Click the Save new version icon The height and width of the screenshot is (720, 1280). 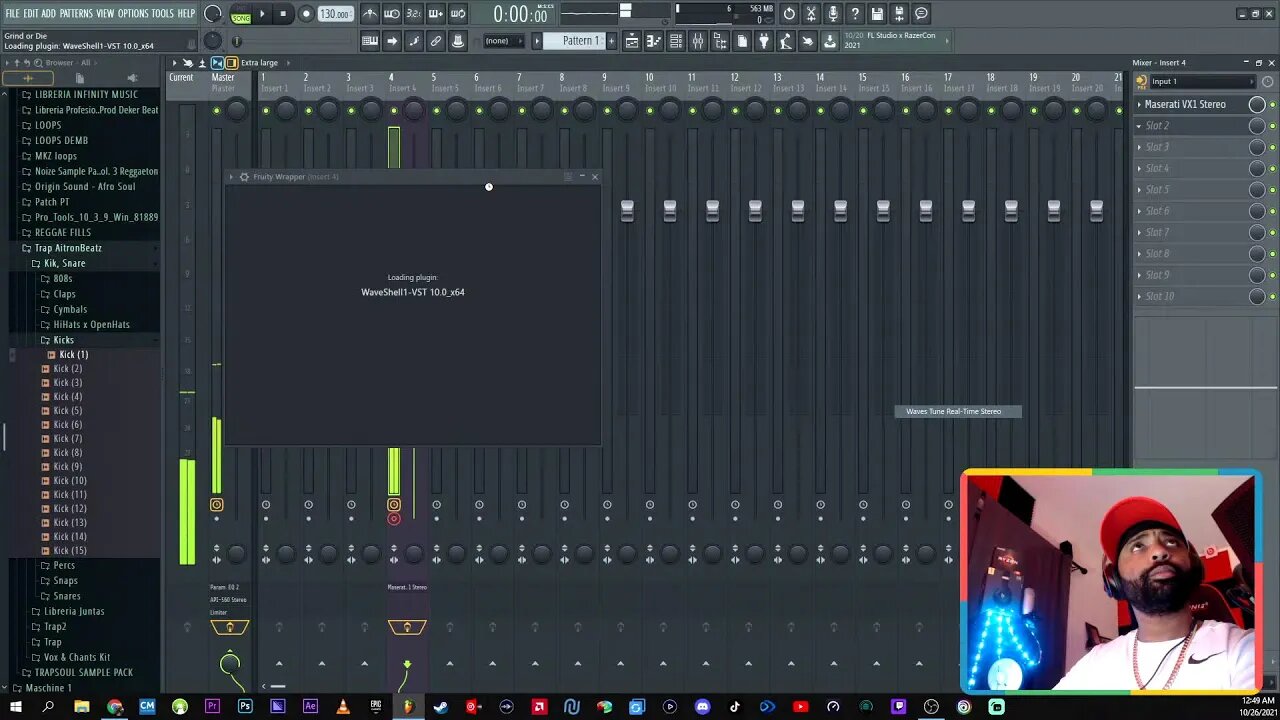[899, 14]
